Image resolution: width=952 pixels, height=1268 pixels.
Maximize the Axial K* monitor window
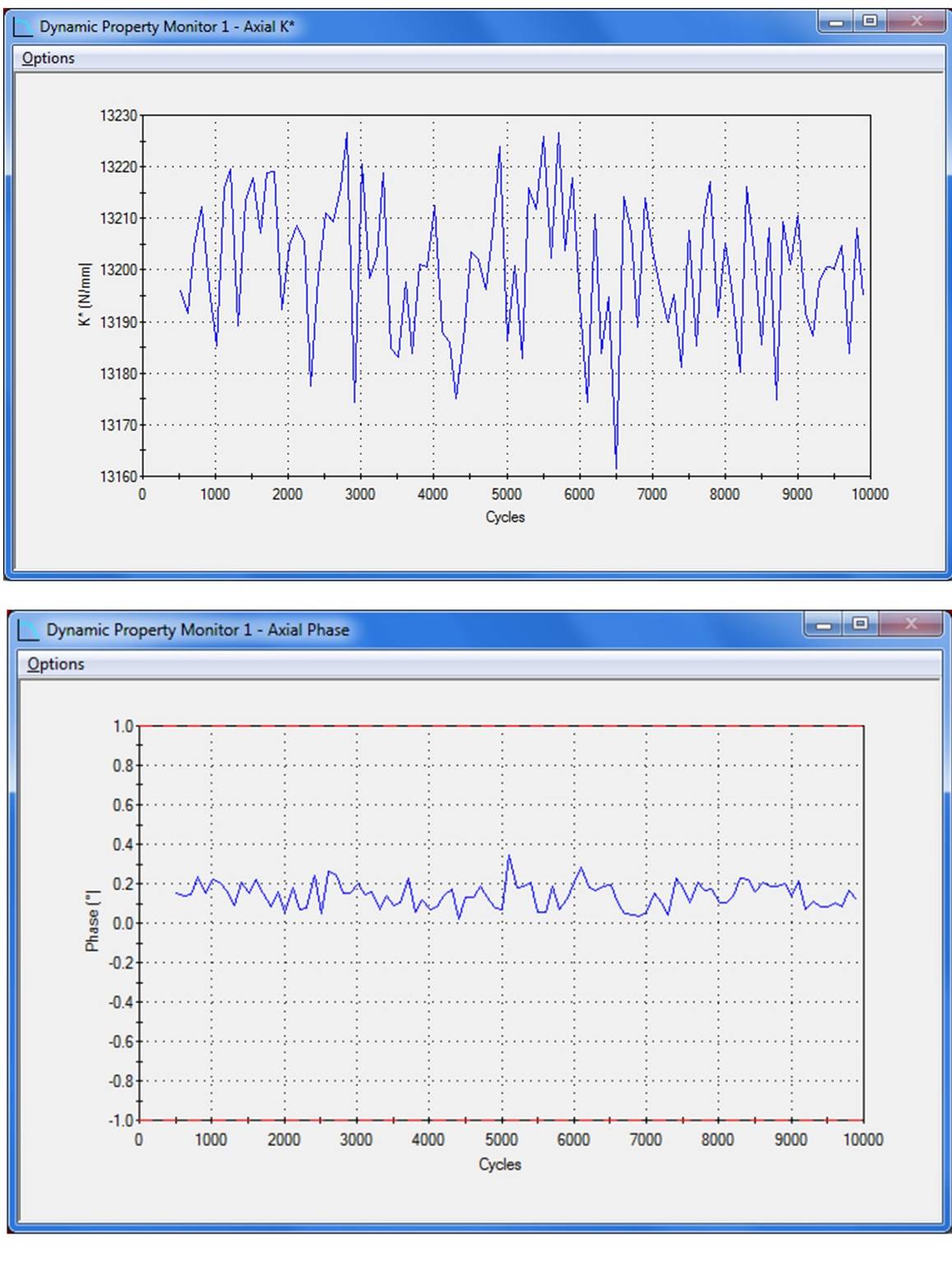coord(870,22)
